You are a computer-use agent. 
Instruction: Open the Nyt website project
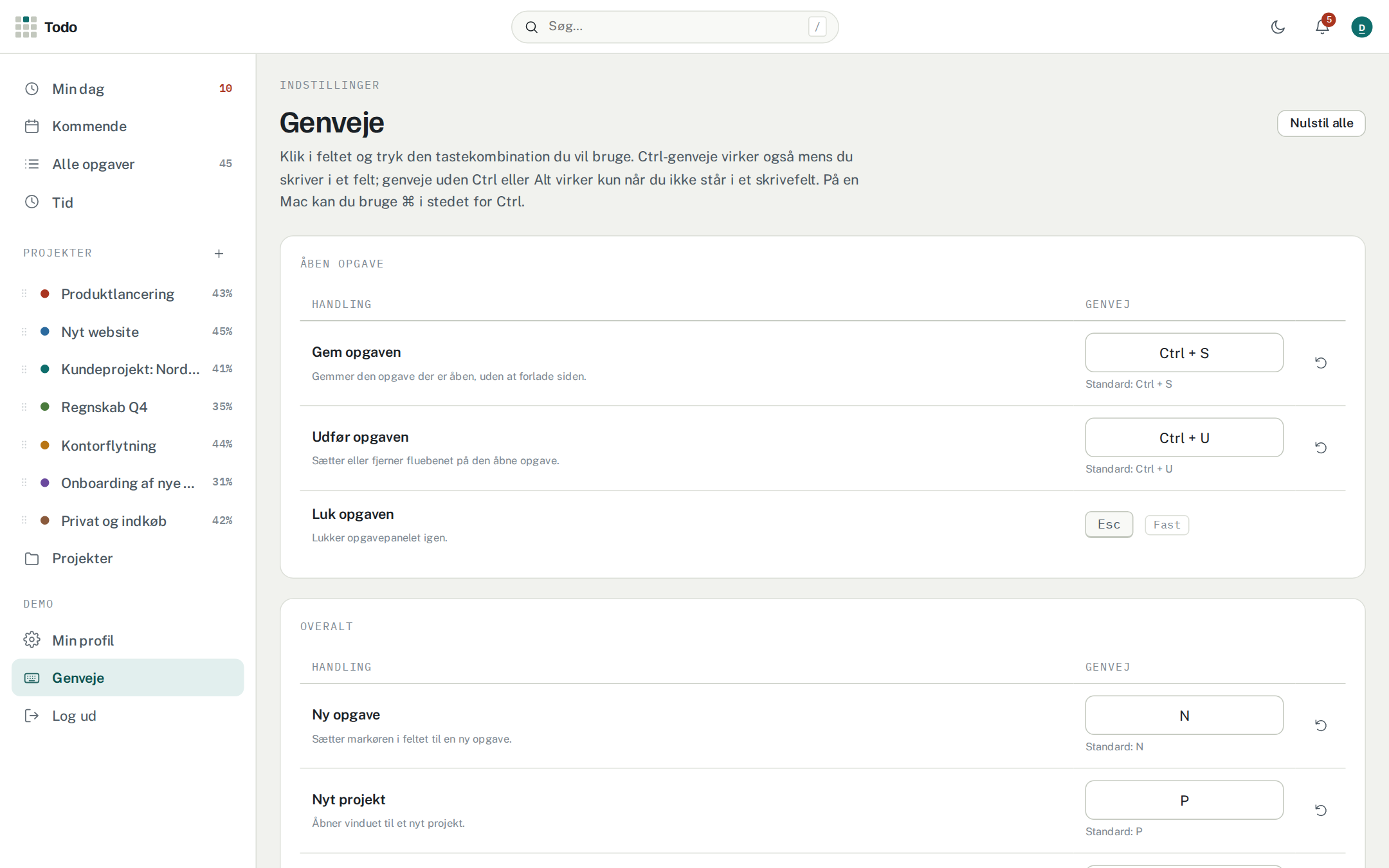coord(127,332)
